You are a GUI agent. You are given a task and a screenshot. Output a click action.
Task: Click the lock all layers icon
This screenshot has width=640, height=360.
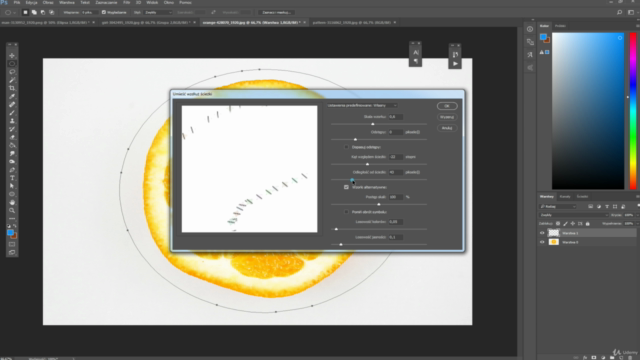(587, 224)
